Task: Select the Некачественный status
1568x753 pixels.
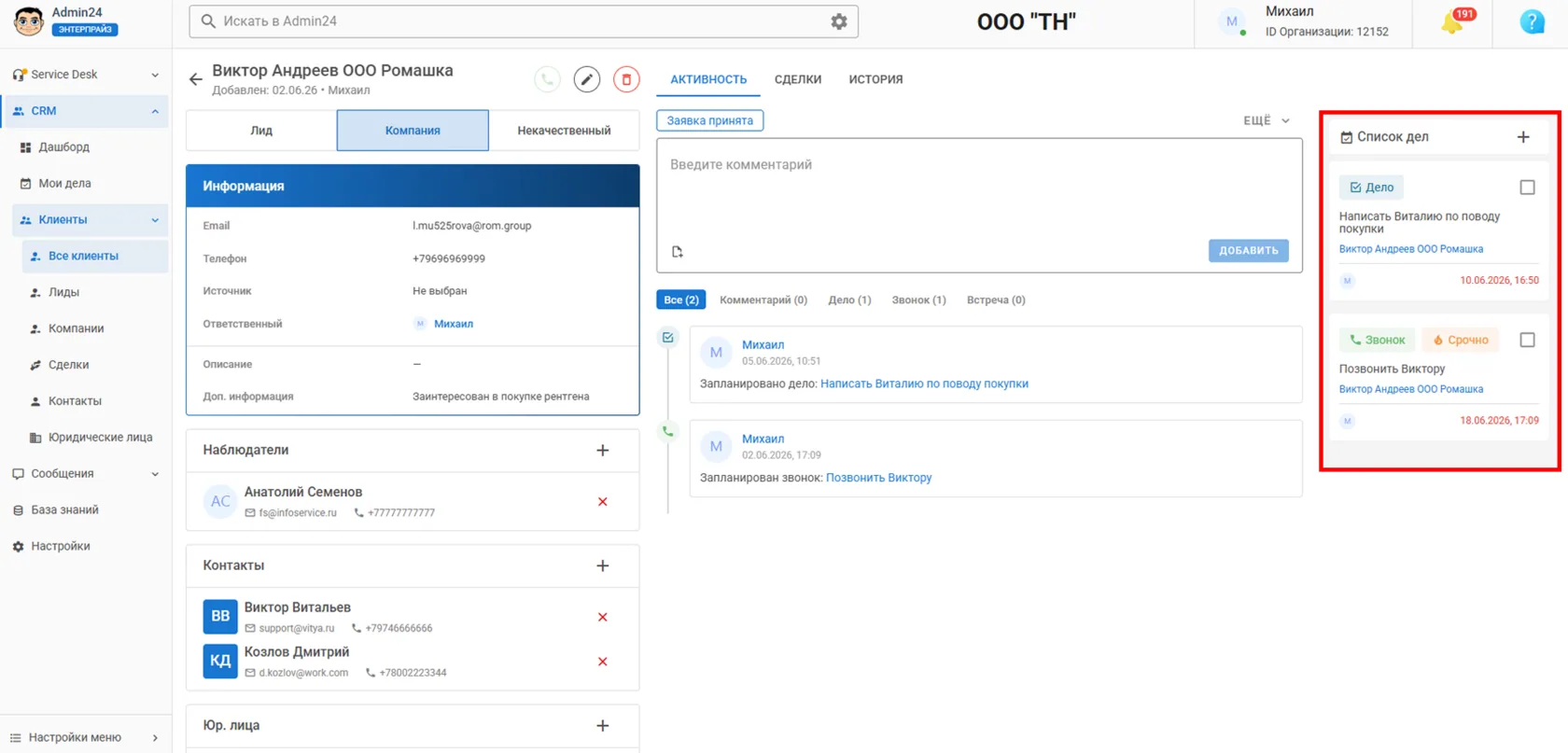Action: coord(564,131)
